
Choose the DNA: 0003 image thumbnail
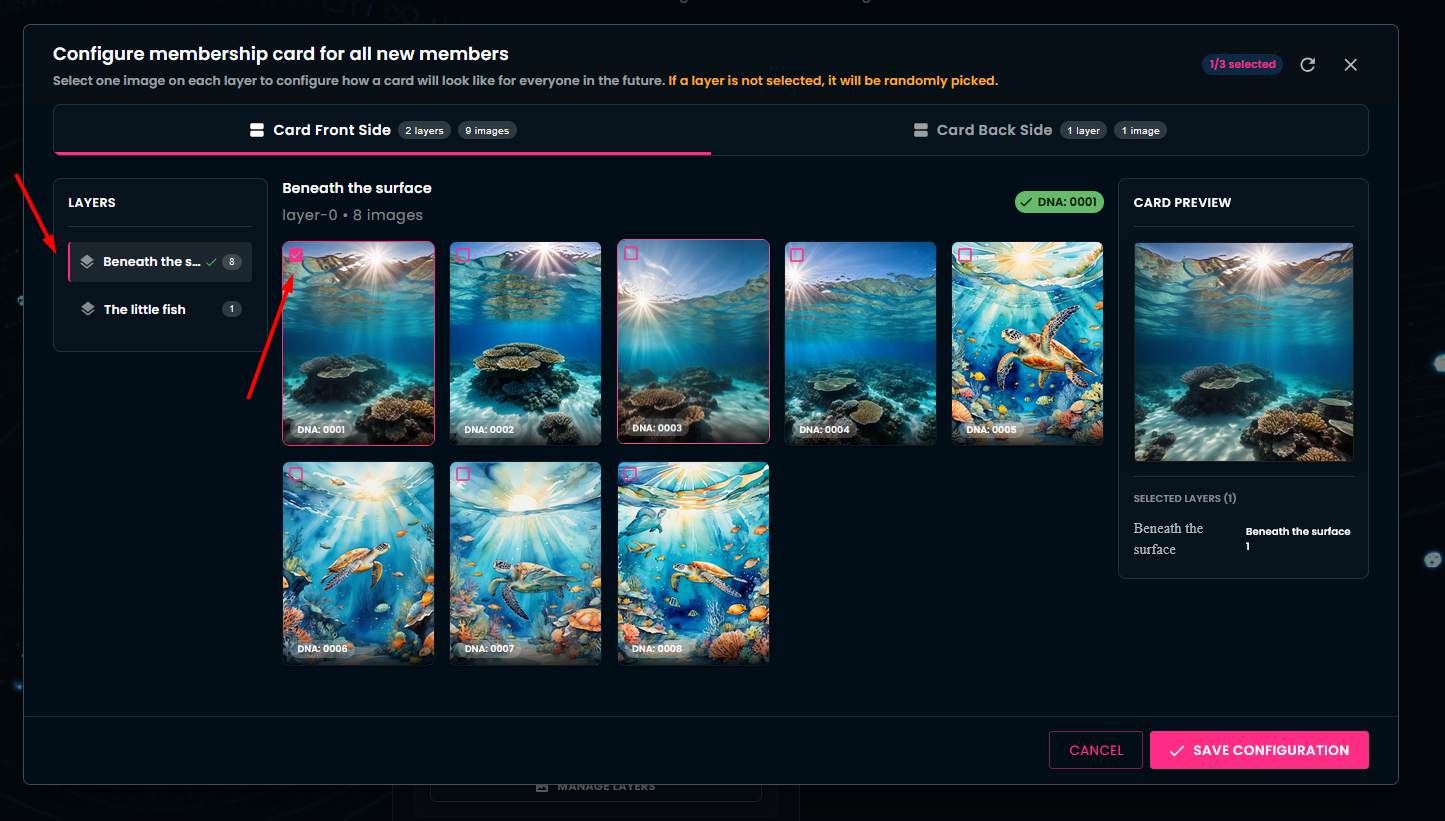693,341
